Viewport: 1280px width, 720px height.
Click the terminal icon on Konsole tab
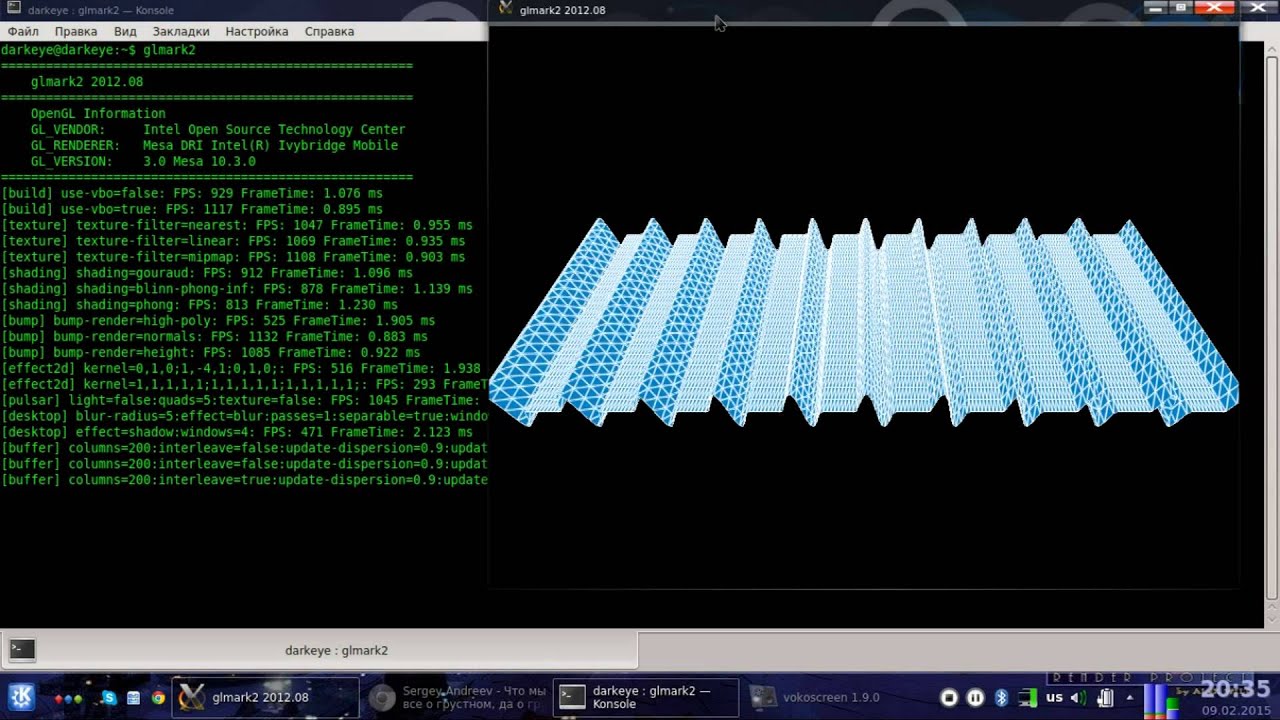pos(22,650)
